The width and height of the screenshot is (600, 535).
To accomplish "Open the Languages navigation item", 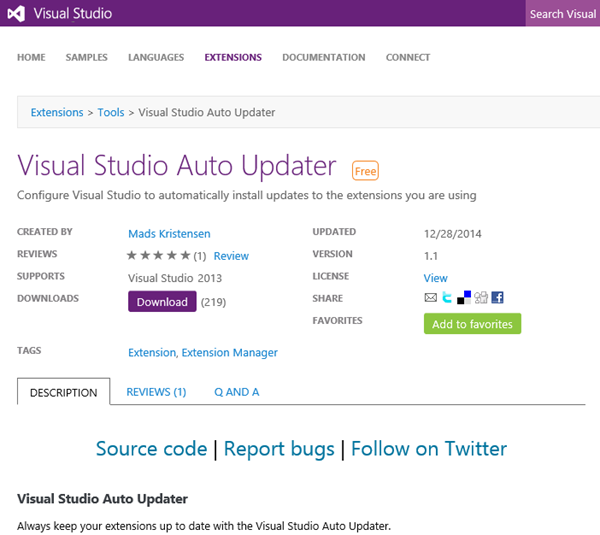I will point(156,58).
